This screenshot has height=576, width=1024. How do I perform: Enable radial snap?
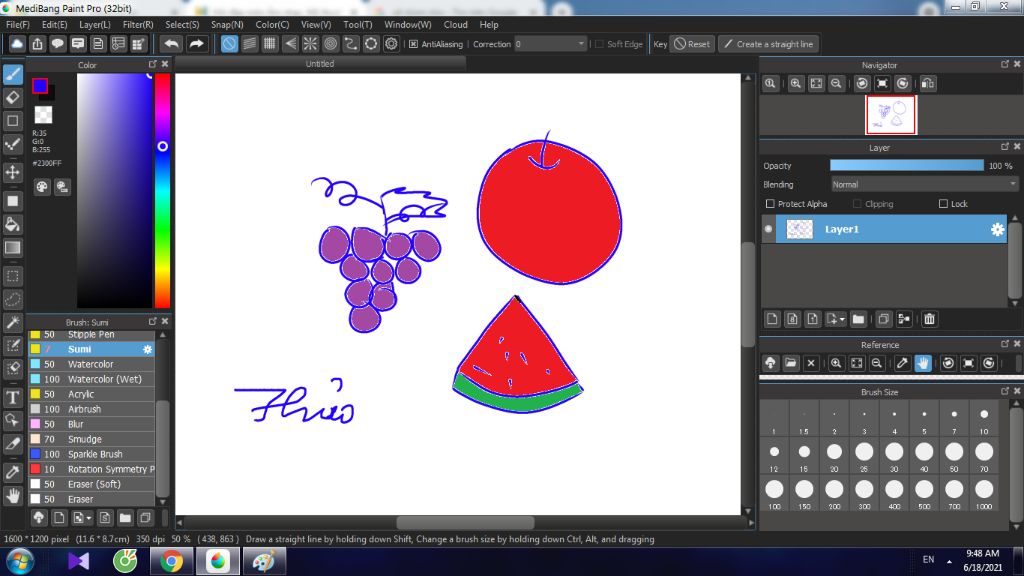point(310,44)
